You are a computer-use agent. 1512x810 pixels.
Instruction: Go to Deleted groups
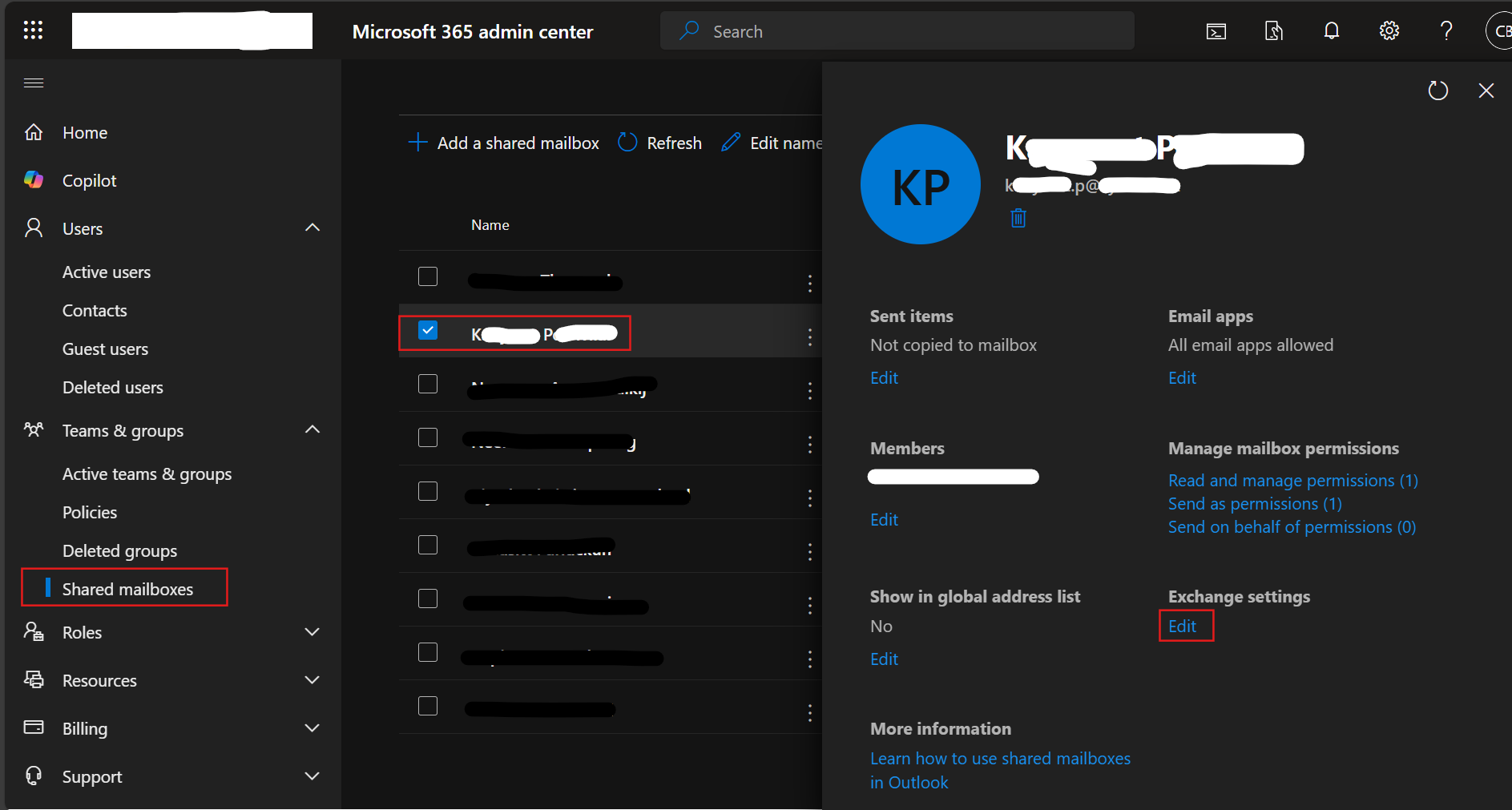[120, 551]
